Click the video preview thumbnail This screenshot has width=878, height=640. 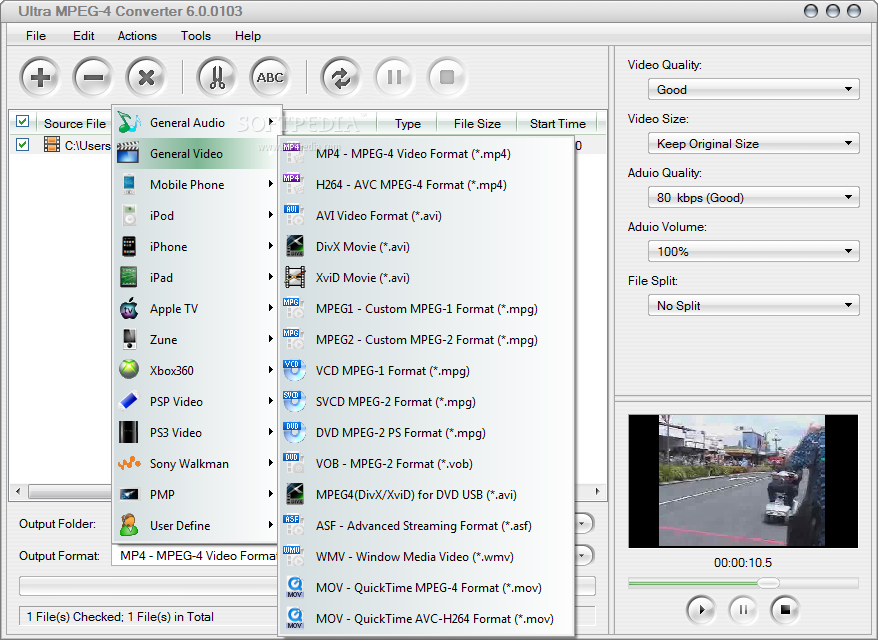coord(743,481)
